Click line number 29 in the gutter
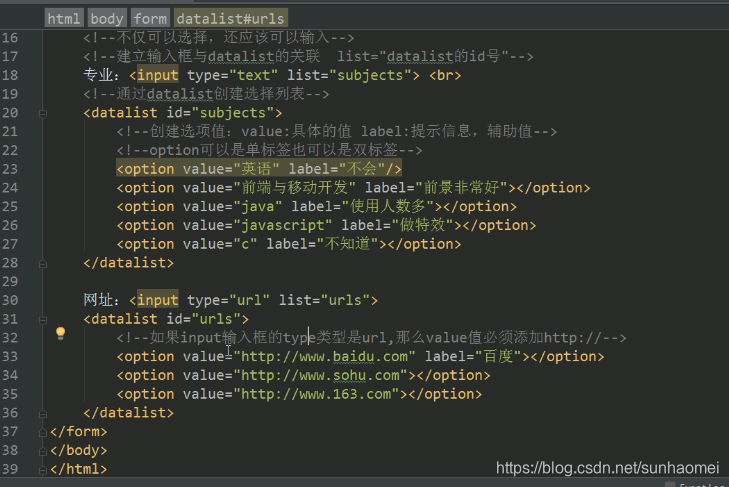This screenshot has height=487, width=729. tap(10, 281)
